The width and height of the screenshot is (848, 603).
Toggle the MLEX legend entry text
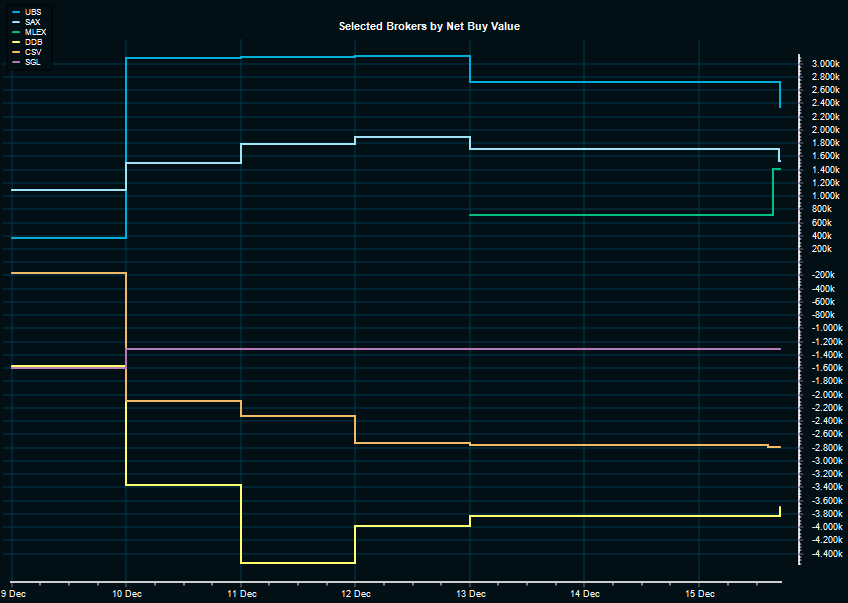[x=35, y=32]
